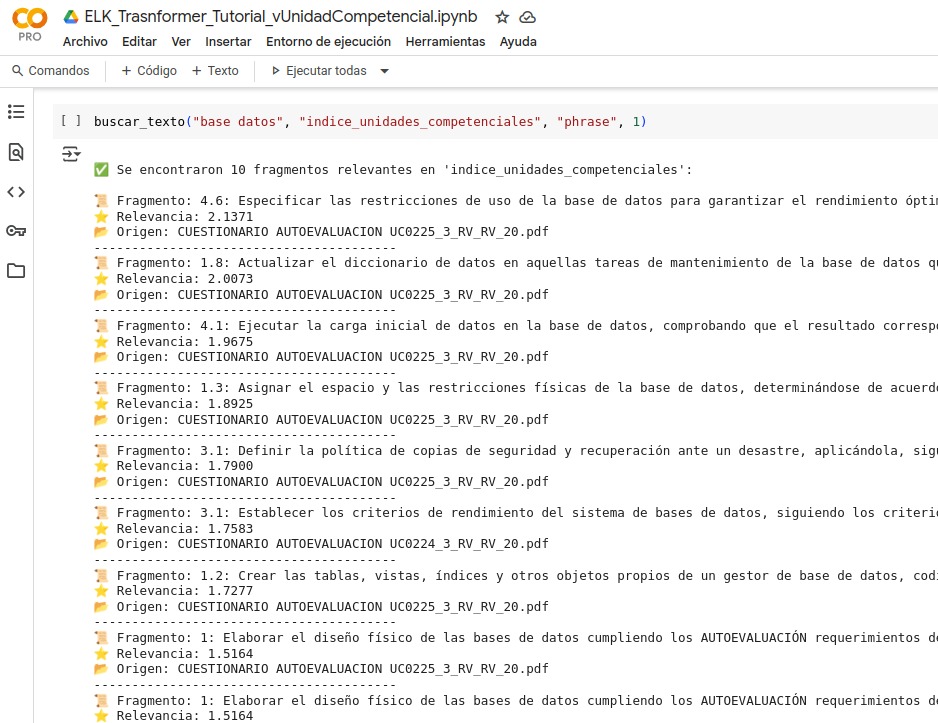Click the cloud saved status icon
Image resolution: width=938 pixels, height=723 pixels.
tap(528, 18)
